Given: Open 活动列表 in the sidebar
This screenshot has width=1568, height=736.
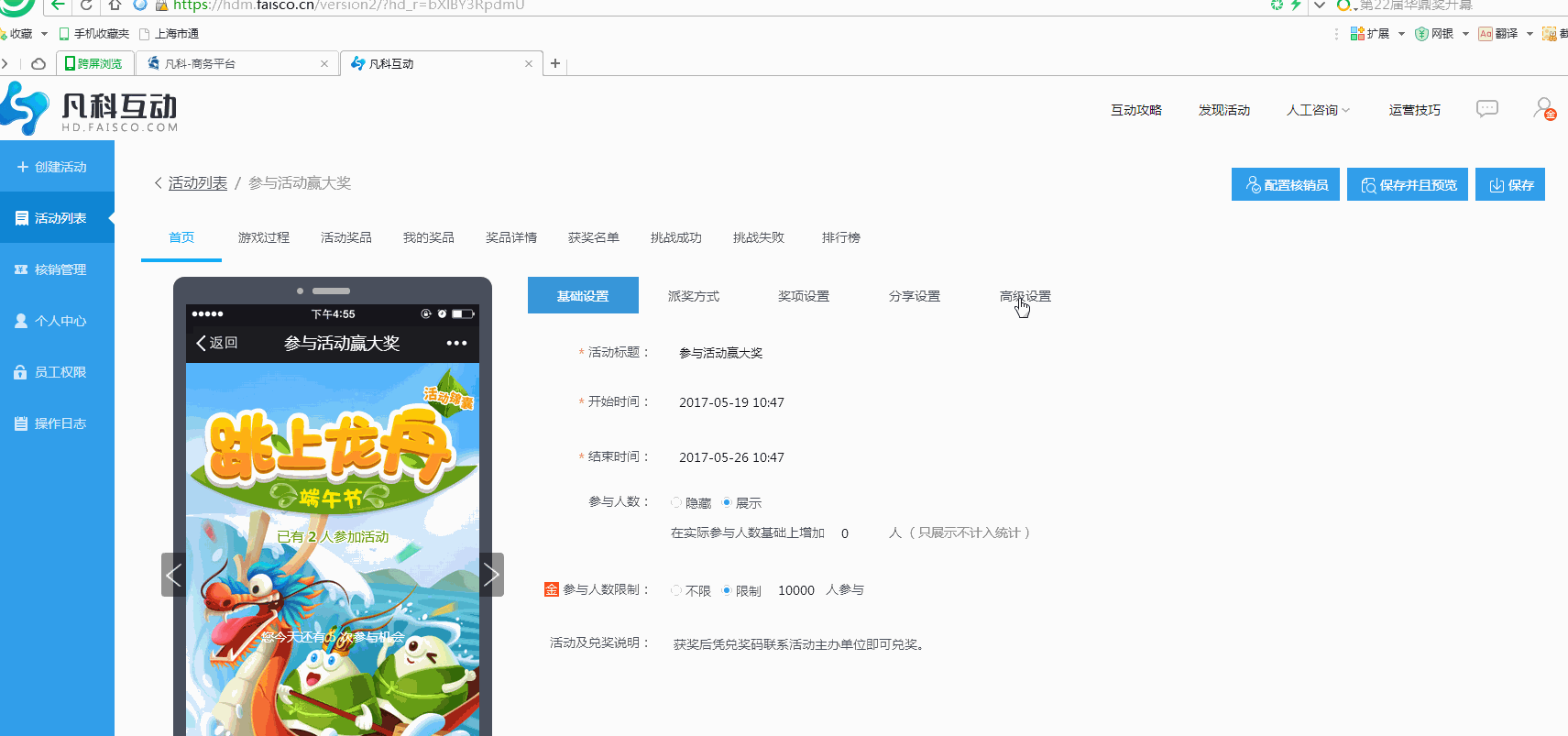Looking at the screenshot, I should tap(57, 218).
